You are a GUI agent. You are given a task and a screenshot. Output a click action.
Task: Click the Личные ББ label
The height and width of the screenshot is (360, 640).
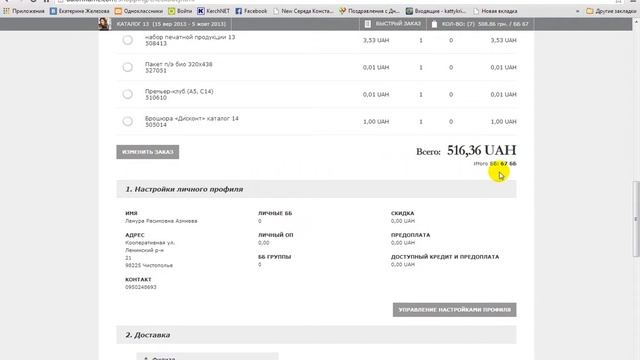click(x=275, y=213)
